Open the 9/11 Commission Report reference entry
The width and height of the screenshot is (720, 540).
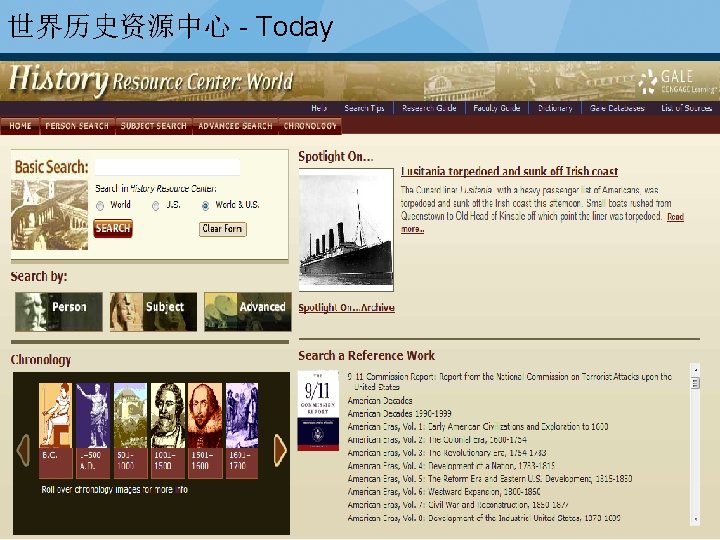click(510, 381)
